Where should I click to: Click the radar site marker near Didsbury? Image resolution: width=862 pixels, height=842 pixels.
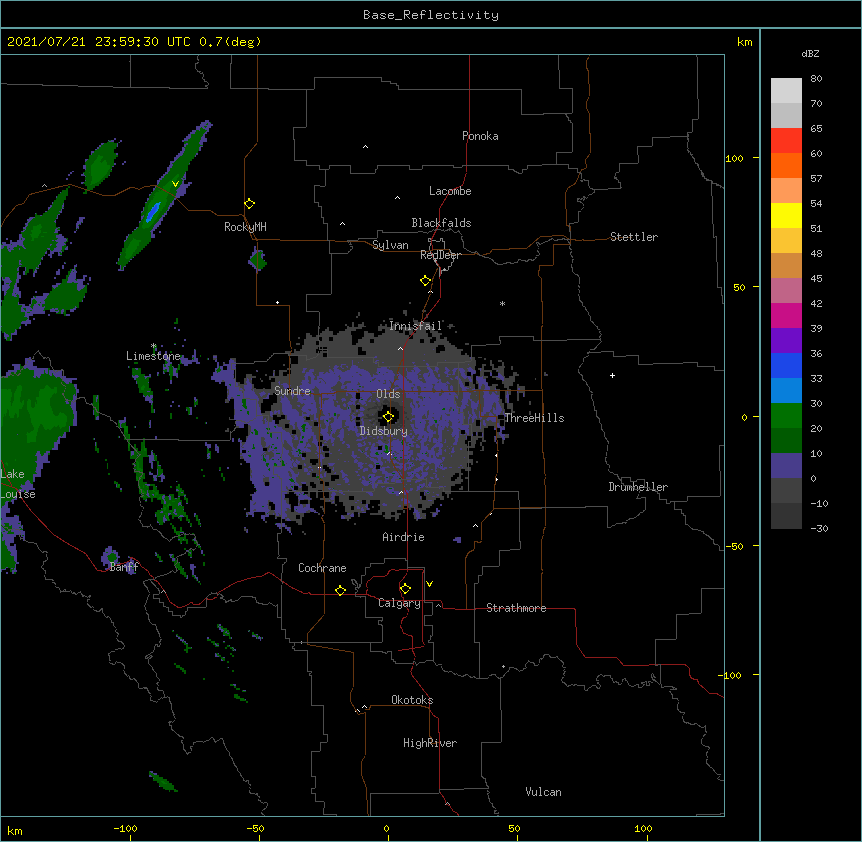388,416
